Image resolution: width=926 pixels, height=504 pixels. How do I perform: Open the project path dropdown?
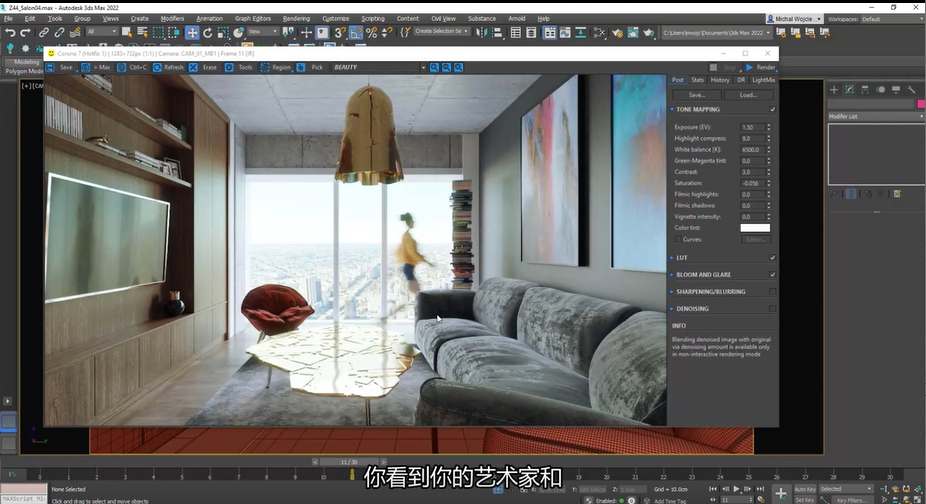(x=716, y=33)
